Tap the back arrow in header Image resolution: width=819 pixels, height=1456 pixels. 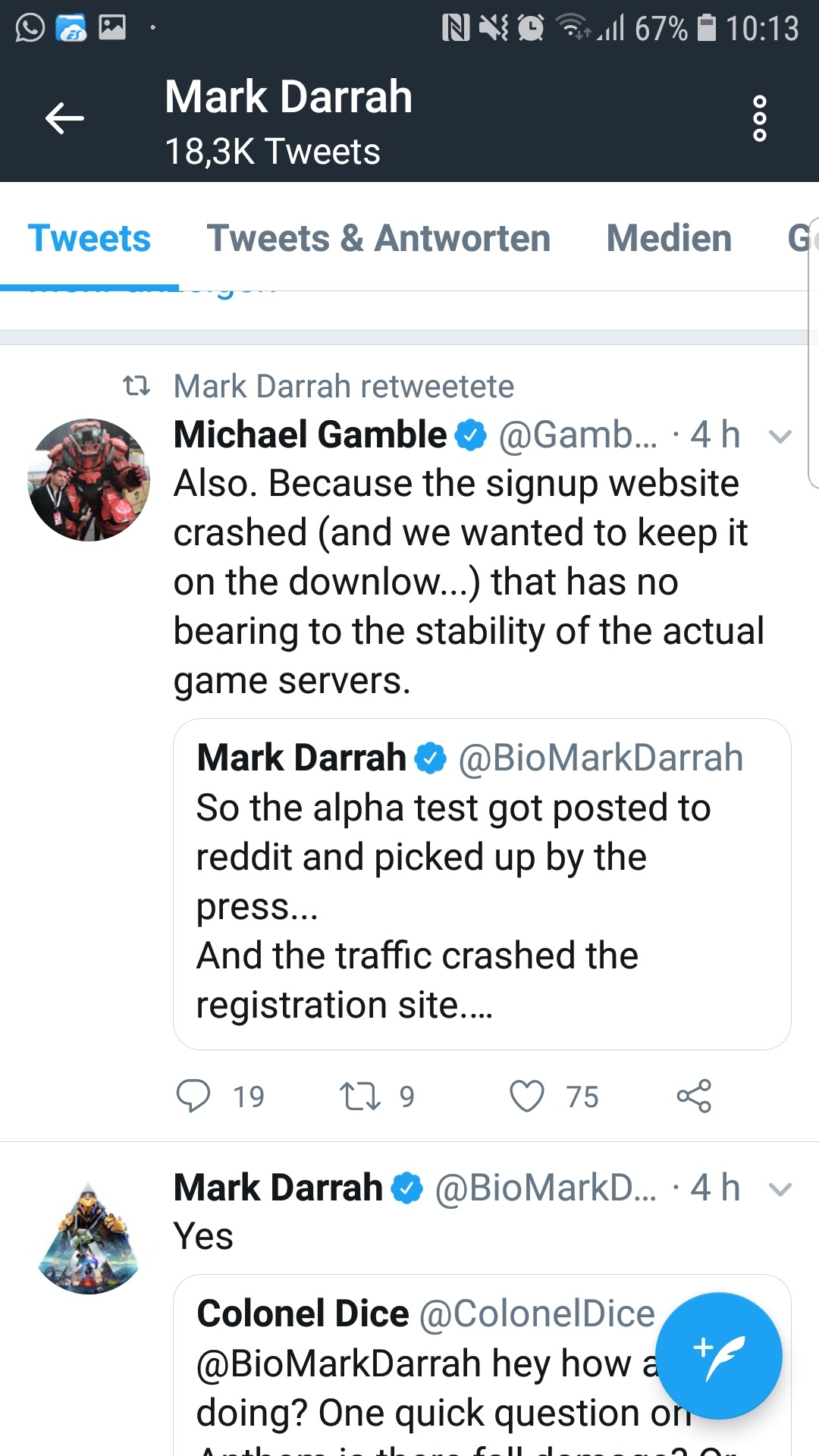[x=64, y=118]
